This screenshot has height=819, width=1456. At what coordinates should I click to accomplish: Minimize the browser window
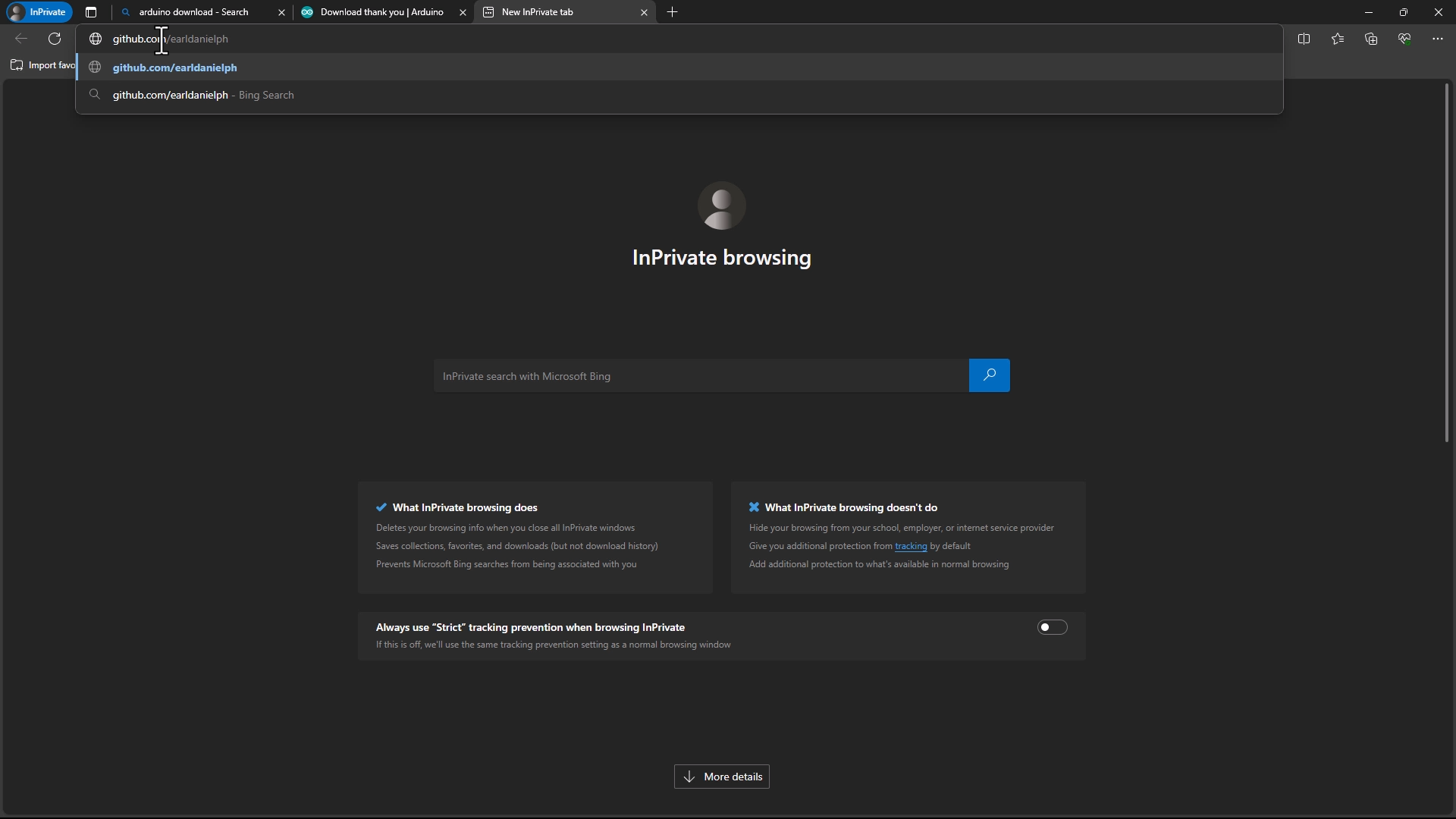pos(1369,12)
